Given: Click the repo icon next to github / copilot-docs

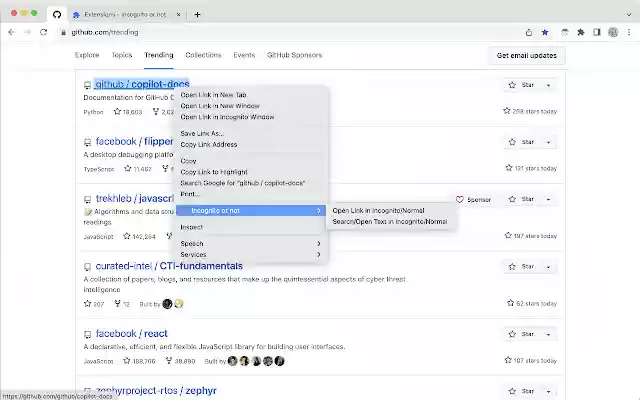Looking at the screenshot, I should click(87, 85).
